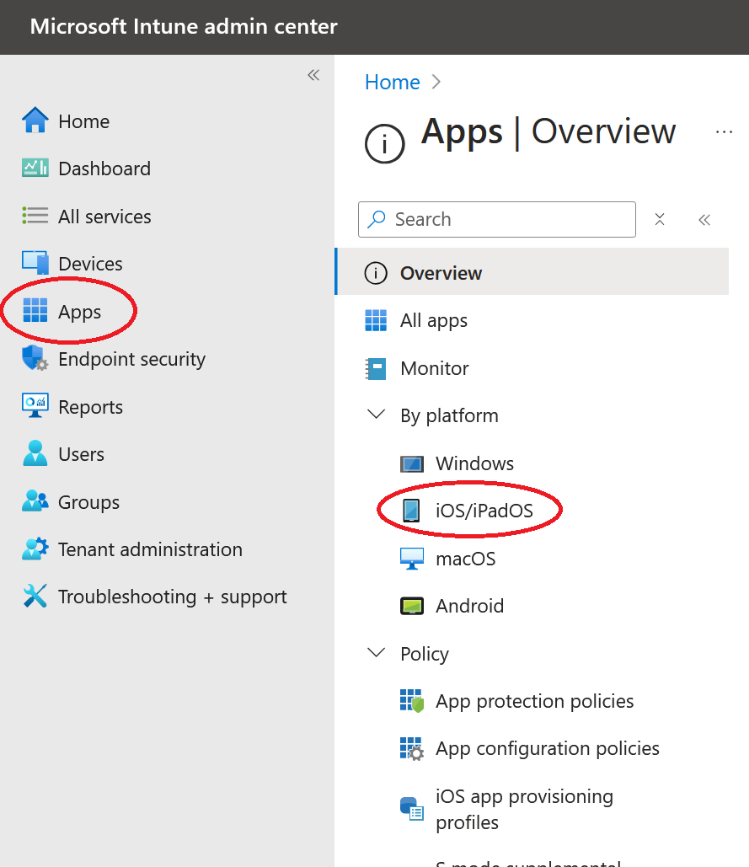749x867 pixels.
Task: Open the ellipsis more options menu
Action: tap(724, 132)
